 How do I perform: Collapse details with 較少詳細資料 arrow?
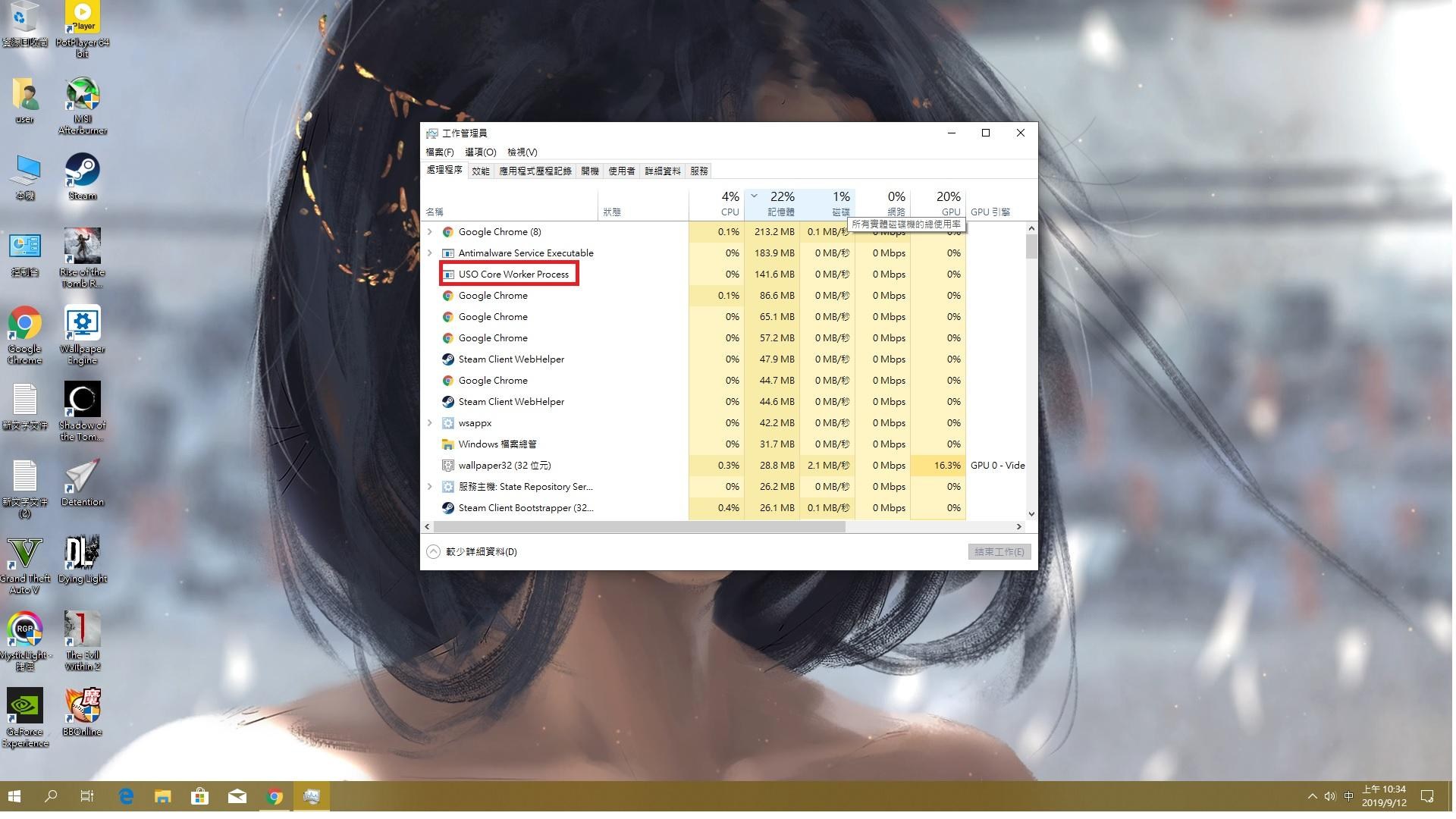433,552
